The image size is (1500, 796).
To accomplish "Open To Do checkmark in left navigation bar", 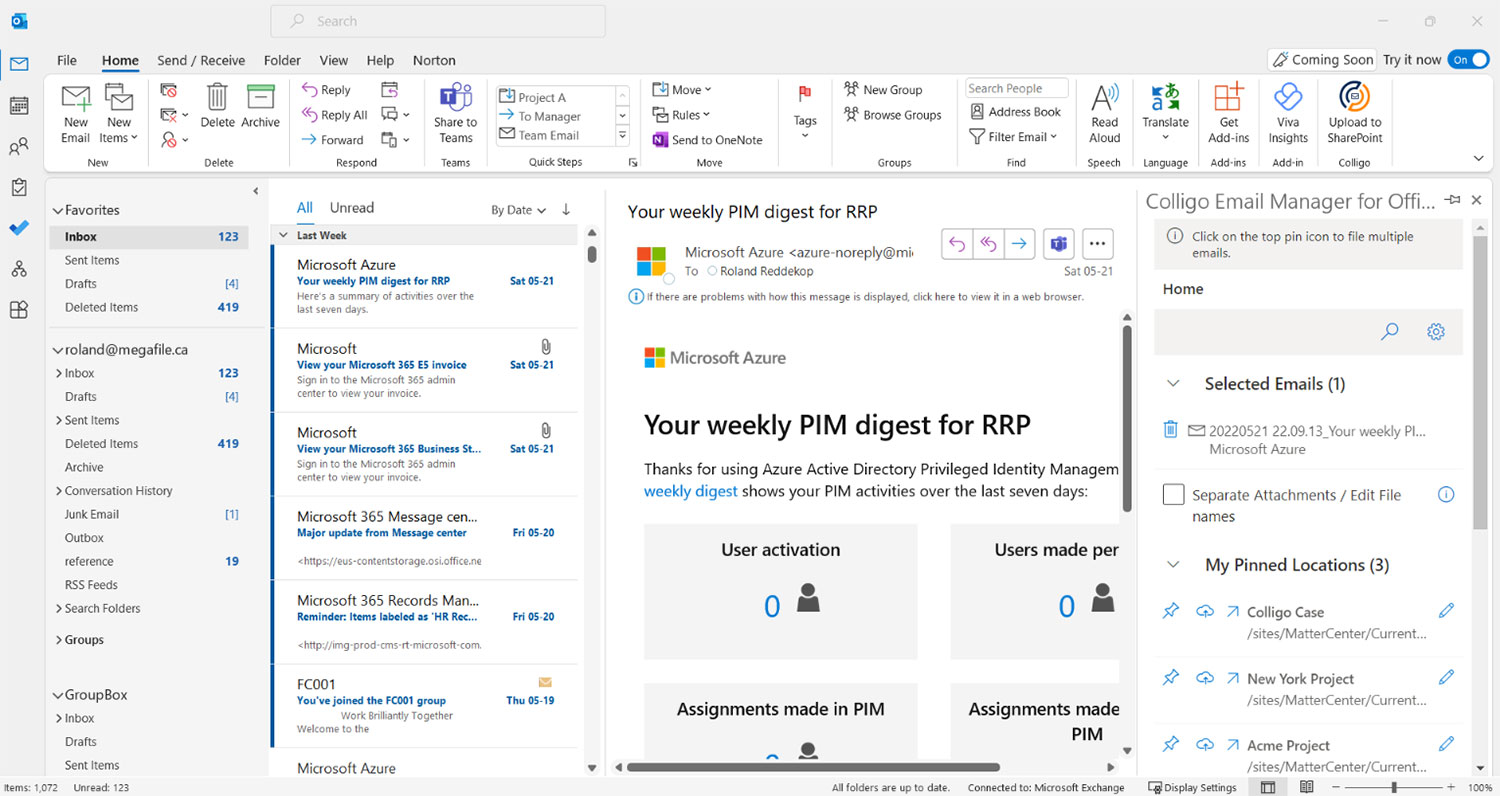I will 19,228.
